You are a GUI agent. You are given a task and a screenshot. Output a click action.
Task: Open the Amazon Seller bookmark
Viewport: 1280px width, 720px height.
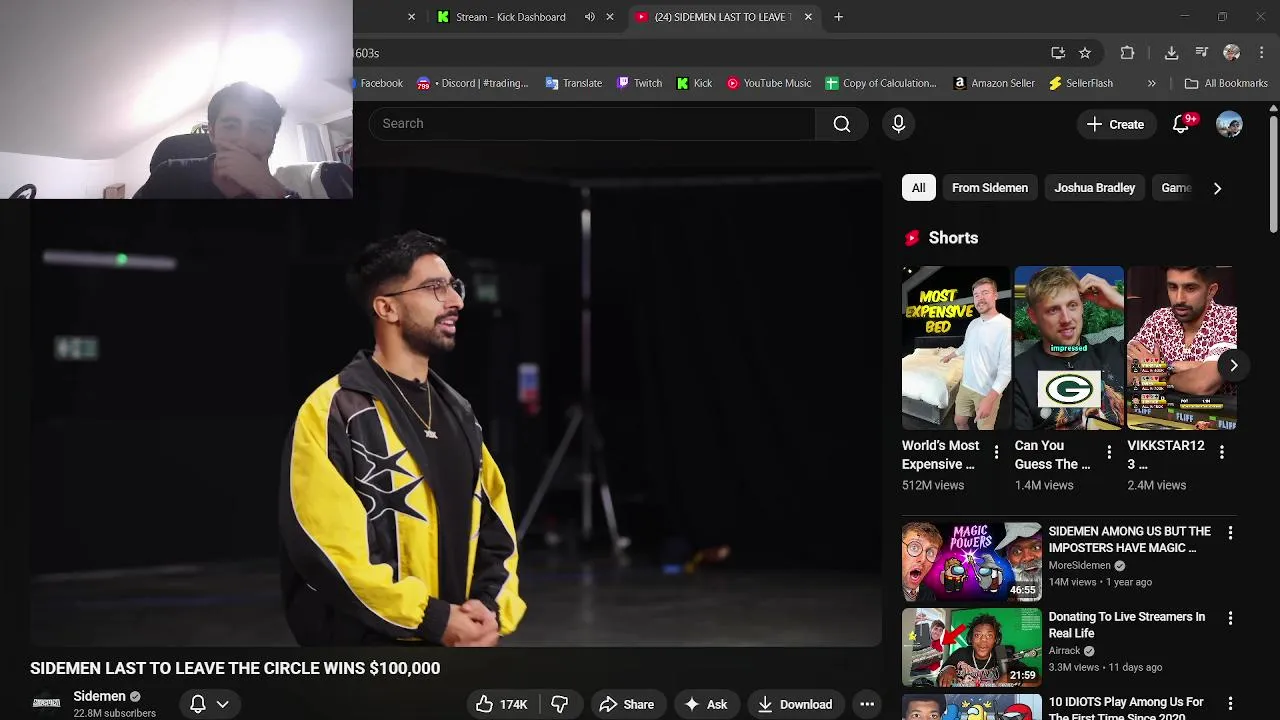(993, 84)
